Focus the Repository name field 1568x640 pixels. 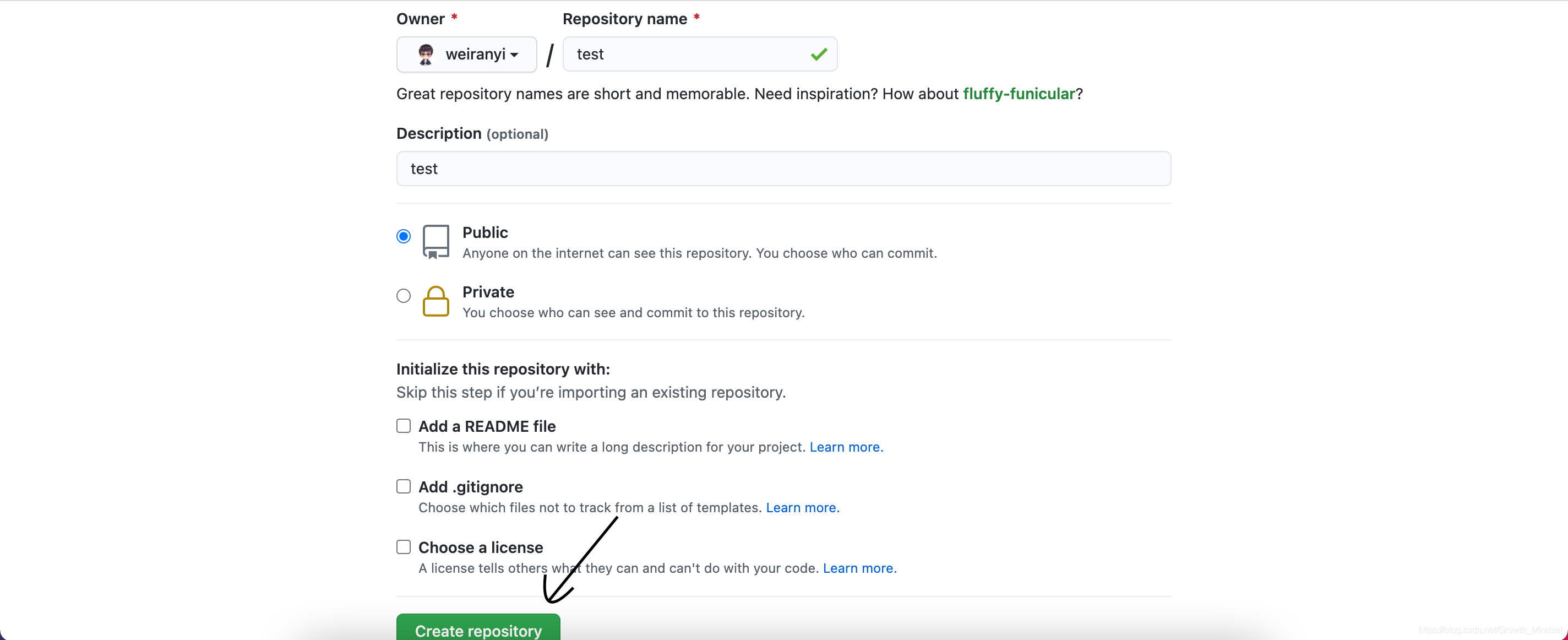[699, 54]
